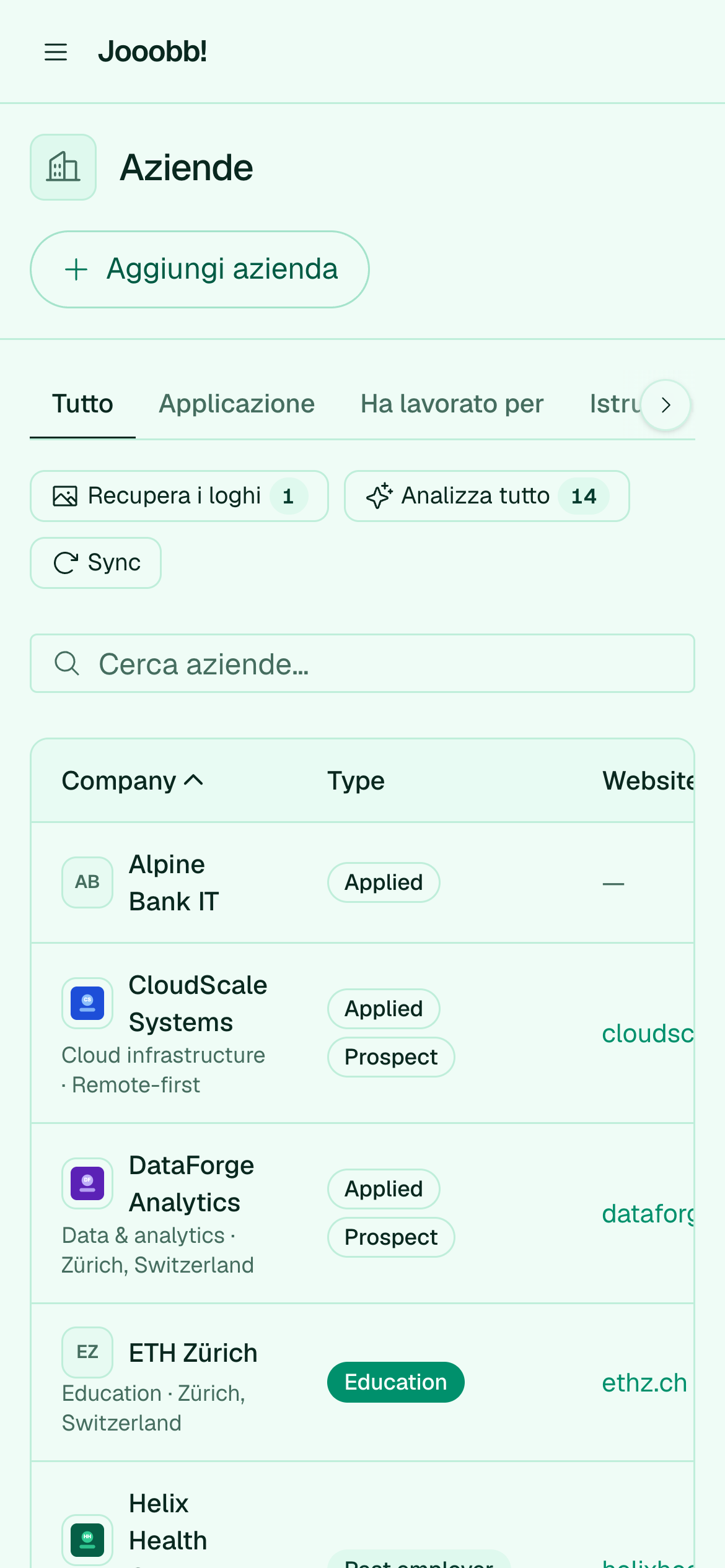The image size is (725, 1568).
Task: Click the Type column header
Action: click(356, 781)
